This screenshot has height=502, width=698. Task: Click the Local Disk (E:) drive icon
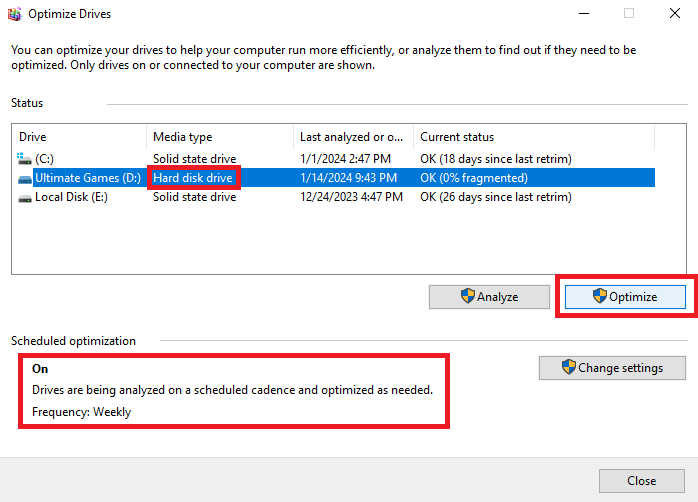[25, 198]
